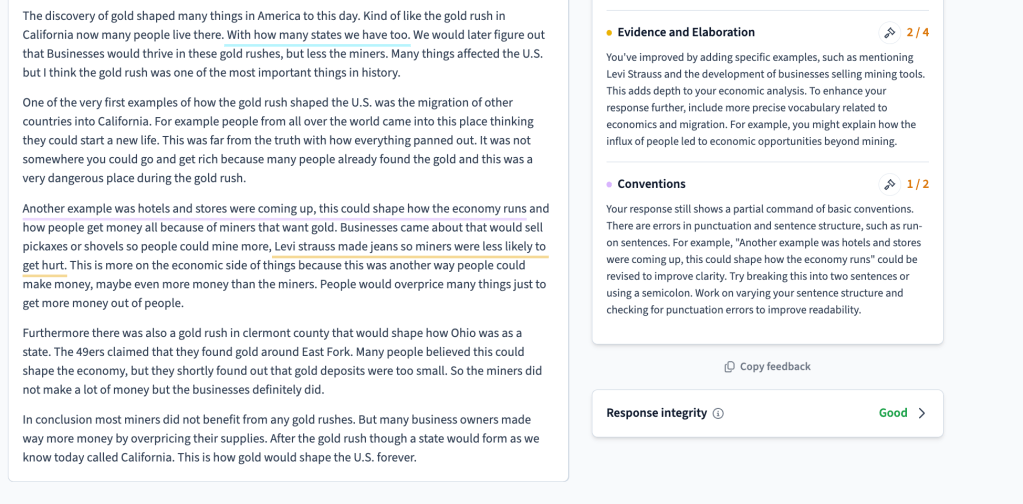Click the Response integrity label
Screen dimensions: 1023x504
[x=656, y=413]
